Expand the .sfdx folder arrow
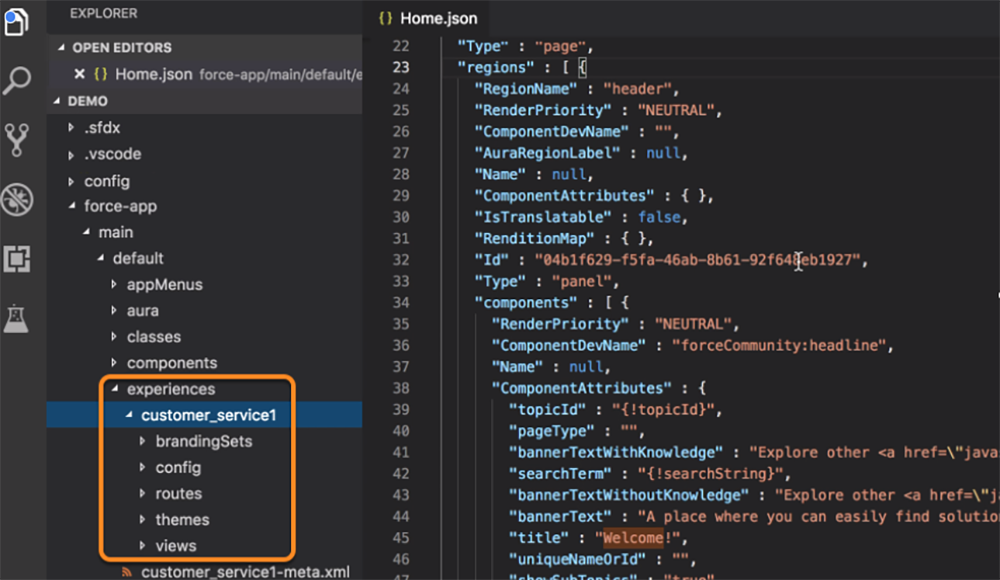The height and width of the screenshot is (580, 1000). [x=71, y=128]
